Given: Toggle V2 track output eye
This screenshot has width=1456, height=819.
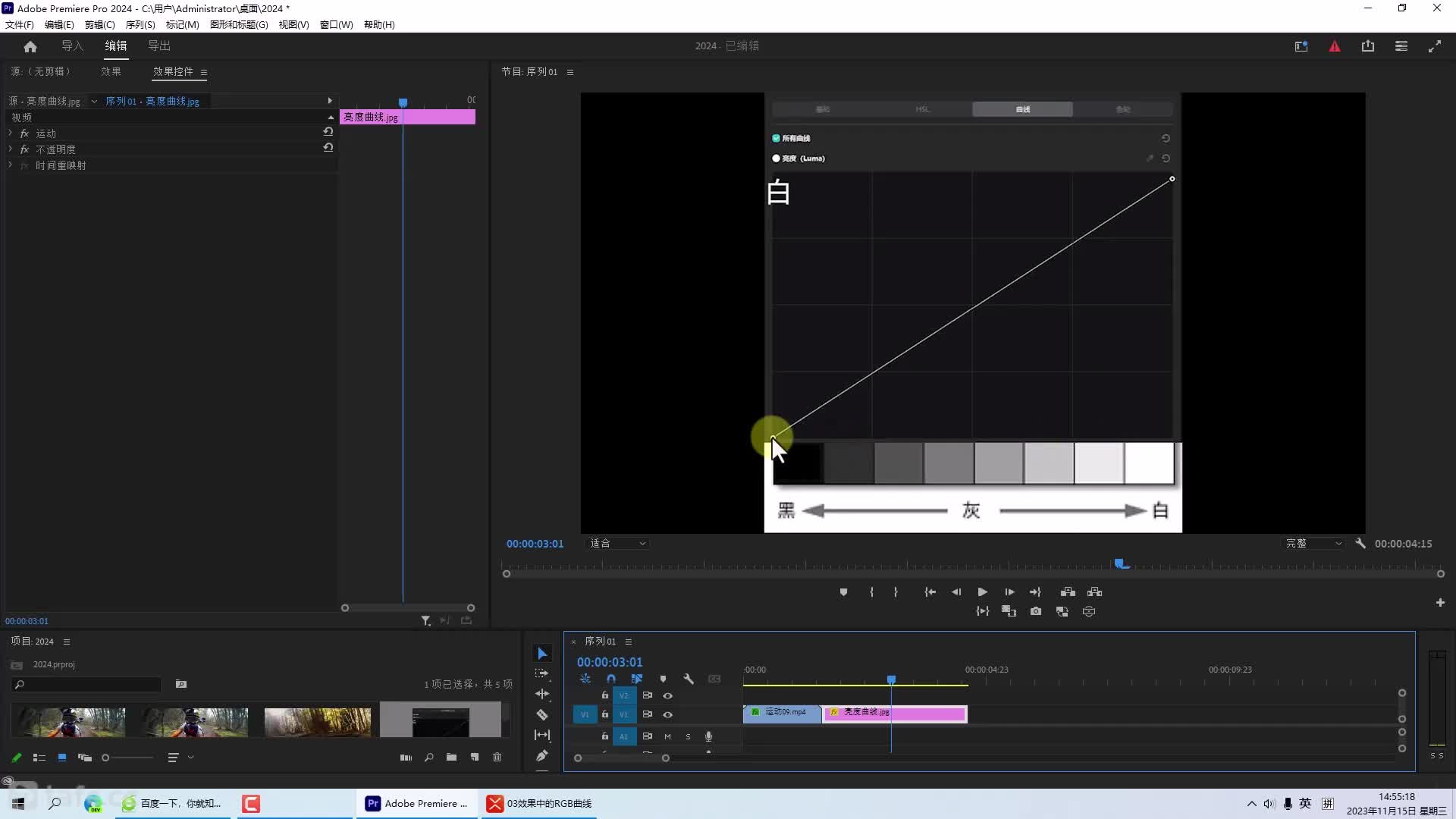Looking at the screenshot, I should point(667,695).
